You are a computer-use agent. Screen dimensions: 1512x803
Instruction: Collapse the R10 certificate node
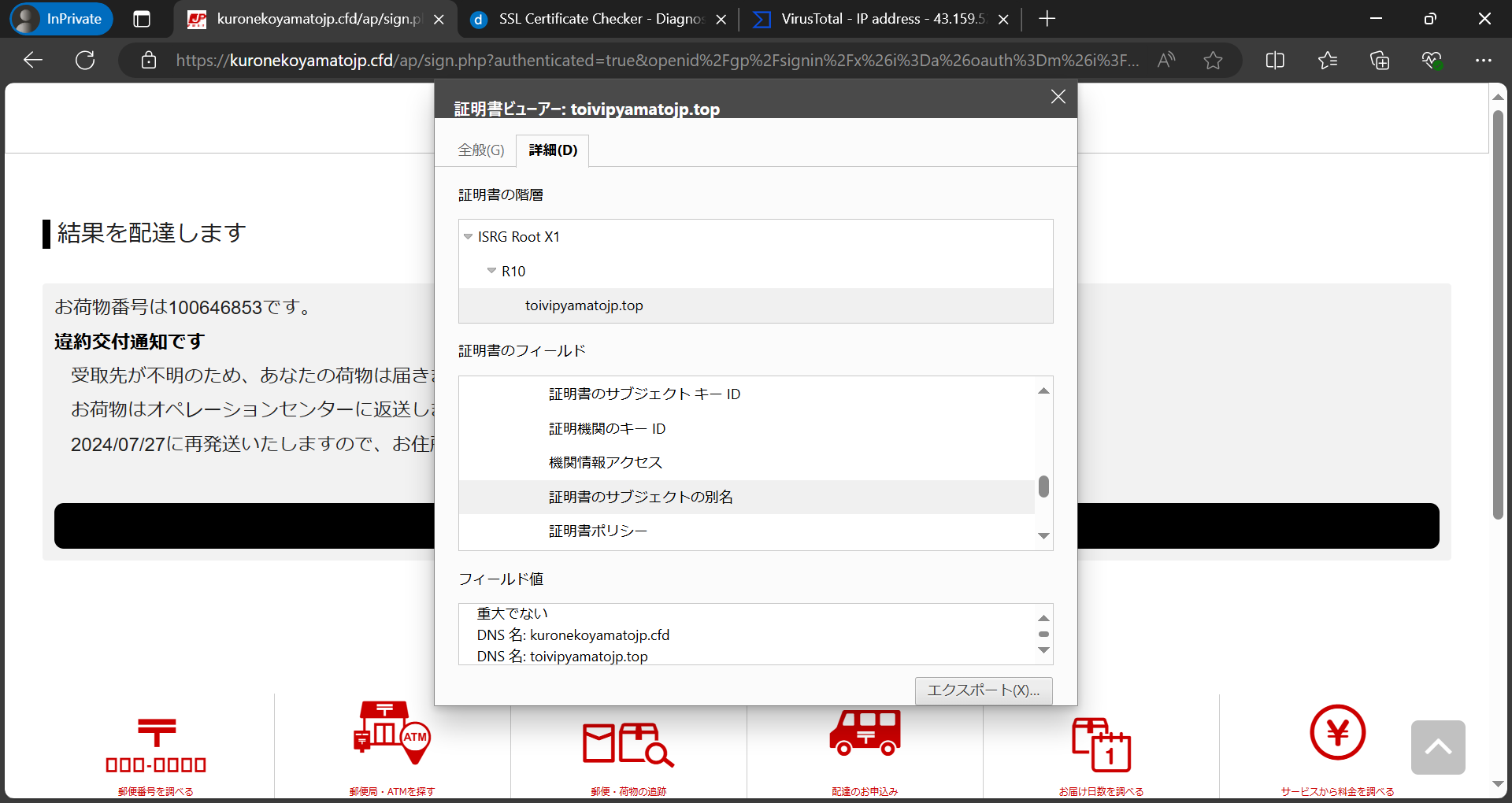point(492,271)
